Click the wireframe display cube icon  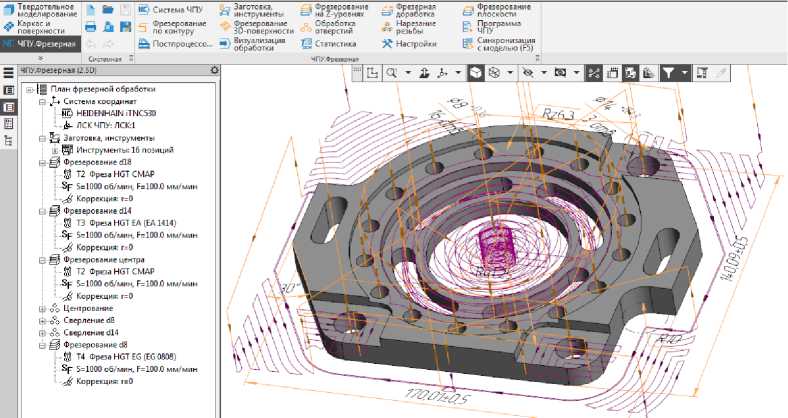tap(495, 73)
